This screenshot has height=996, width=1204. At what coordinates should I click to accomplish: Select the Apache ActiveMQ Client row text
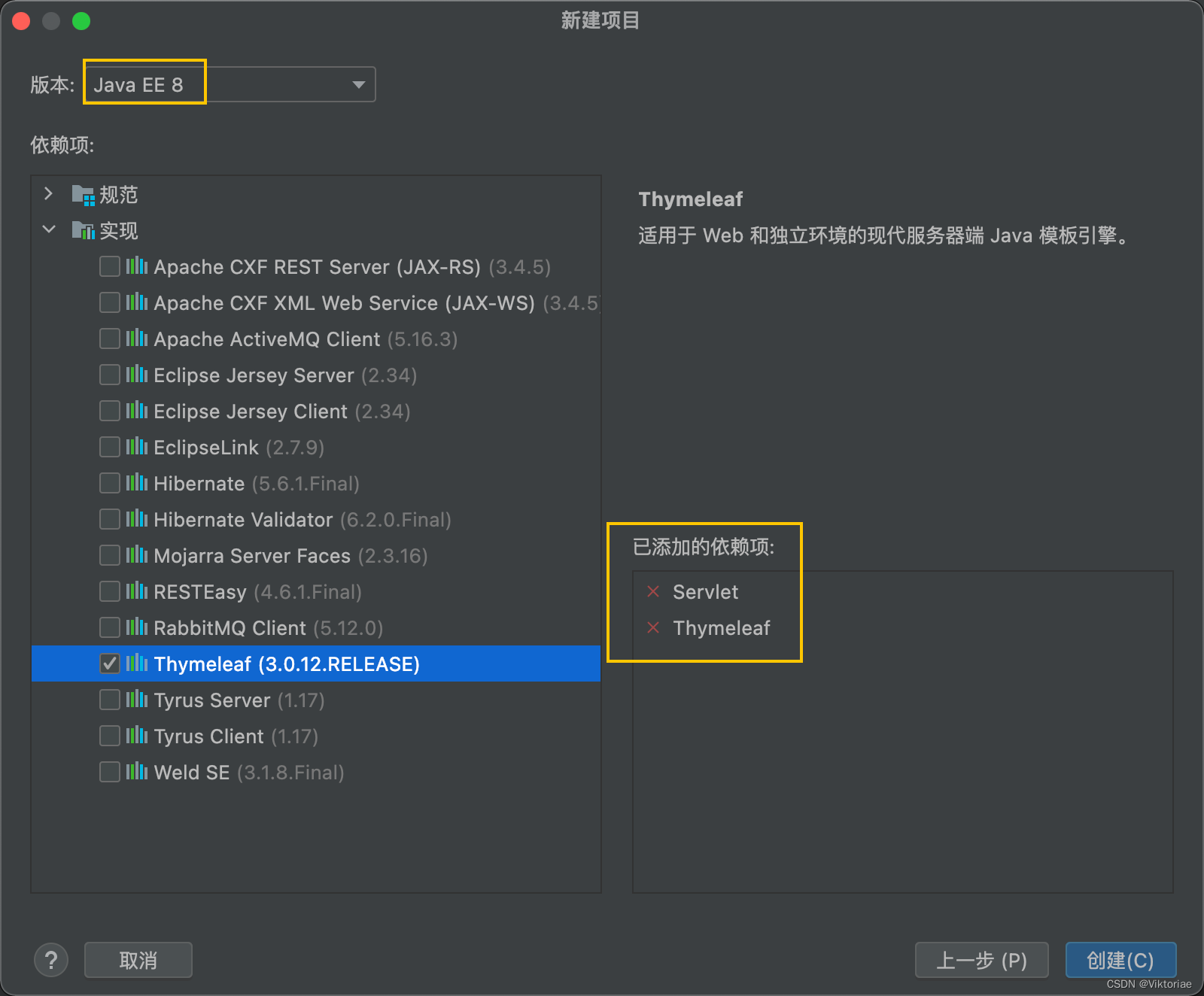tap(306, 339)
